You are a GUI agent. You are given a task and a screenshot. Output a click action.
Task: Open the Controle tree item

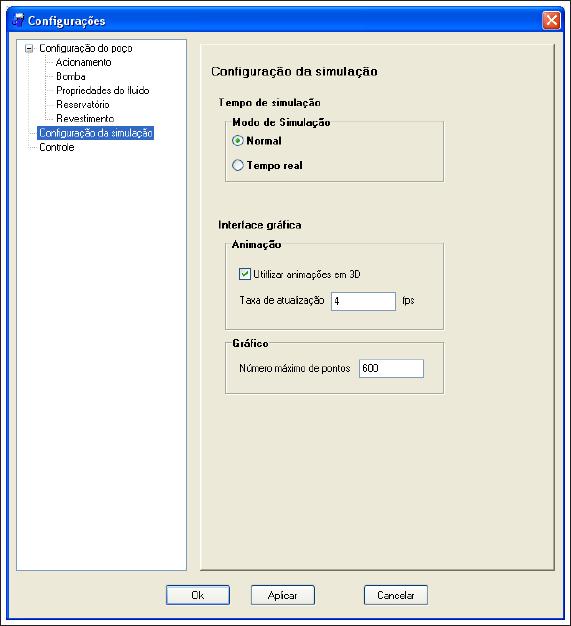tap(57, 147)
